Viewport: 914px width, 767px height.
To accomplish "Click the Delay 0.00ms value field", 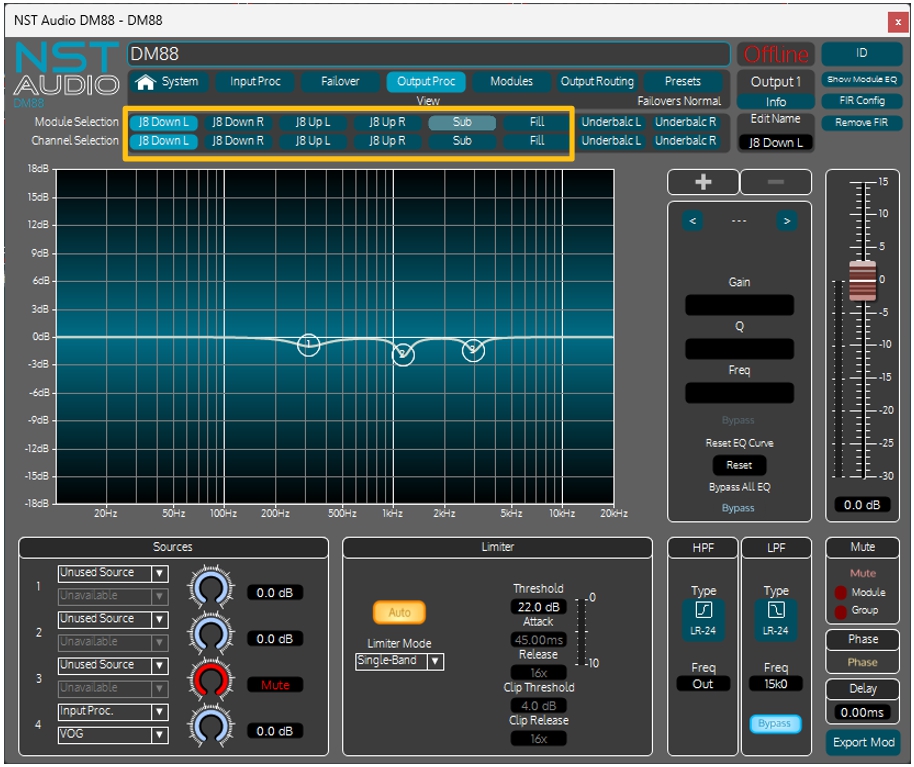I will coord(862,712).
